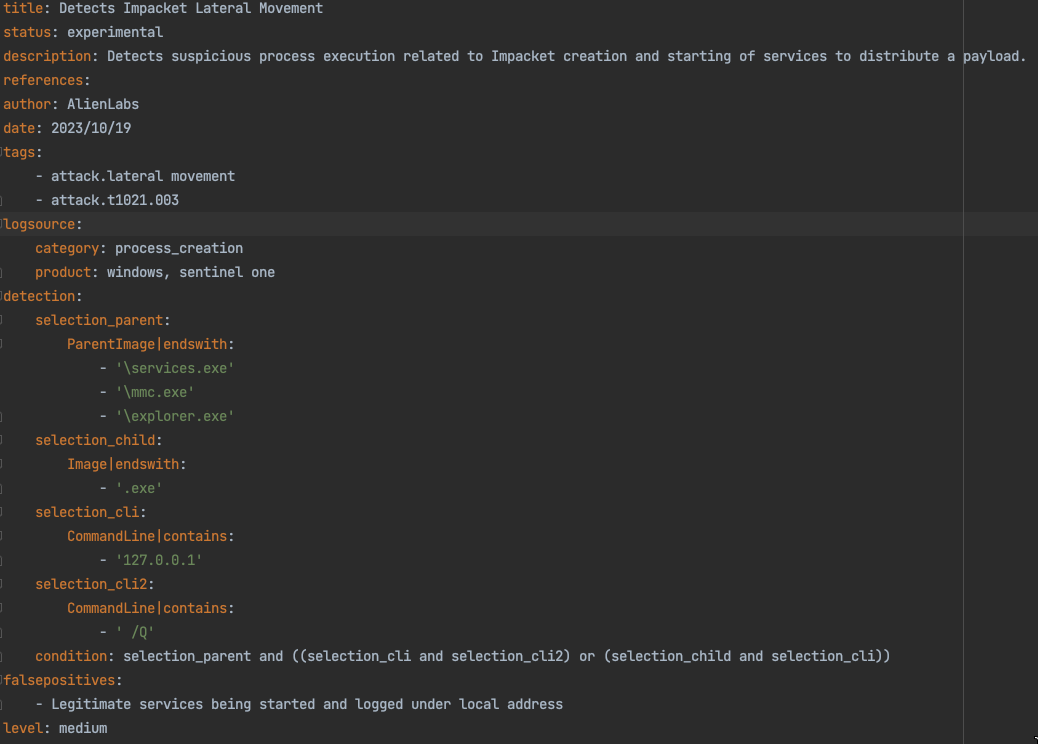1038x744 pixels.
Task: Click the level value medium
Action: pos(83,728)
